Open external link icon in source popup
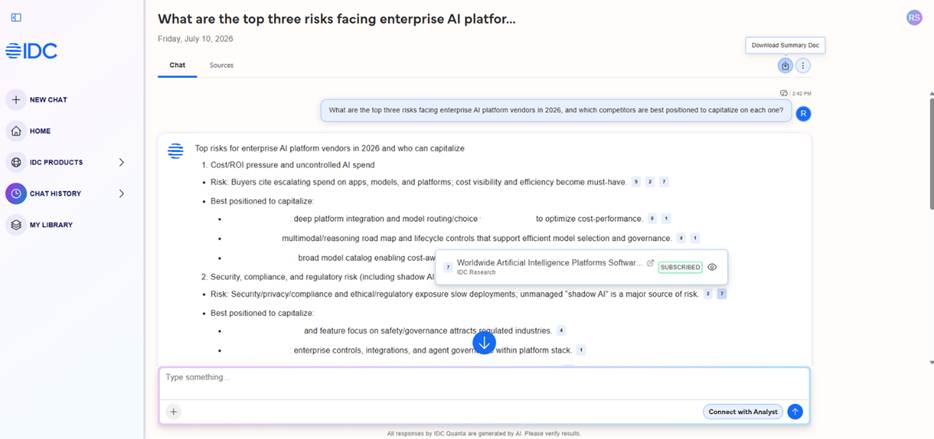 tap(650, 263)
